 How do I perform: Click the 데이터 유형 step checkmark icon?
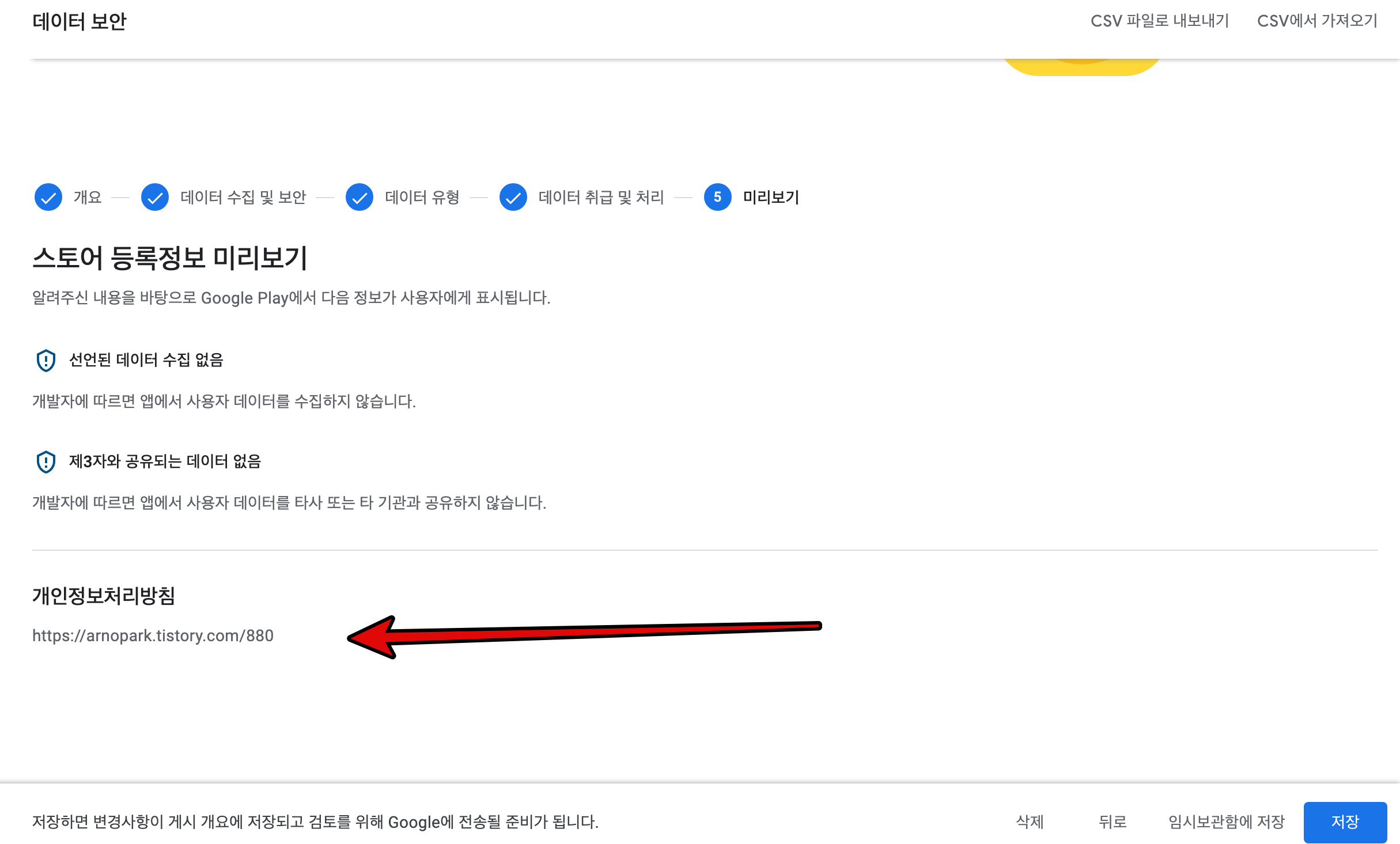[x=360, y=198]
